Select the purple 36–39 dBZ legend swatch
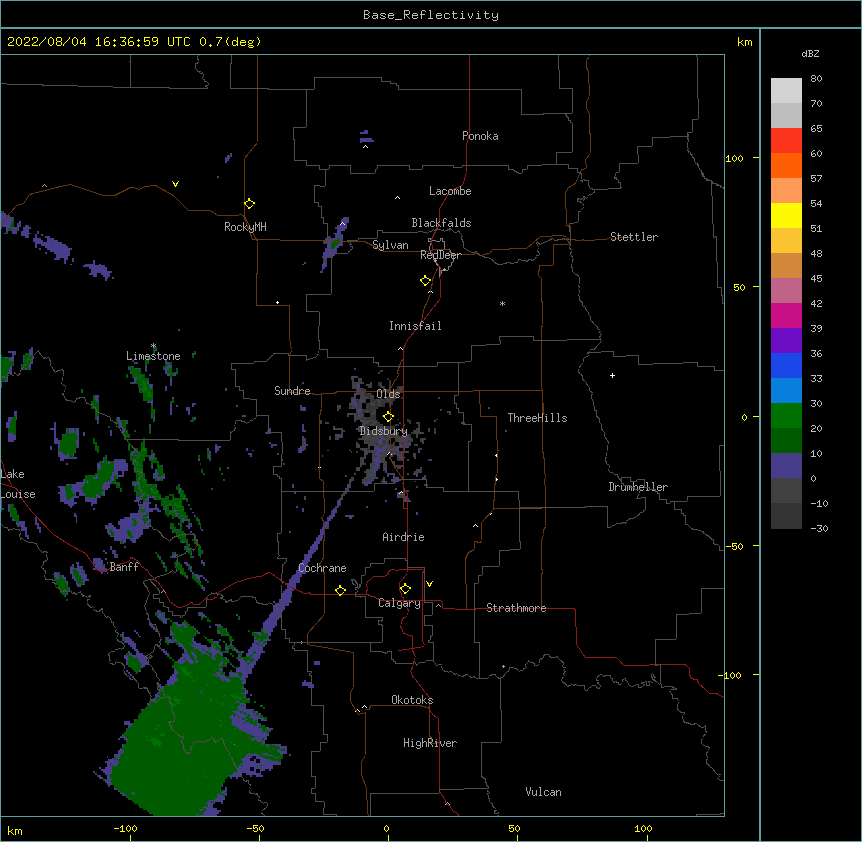This screenshot has width=862, height=842. (x=786, y=341)
